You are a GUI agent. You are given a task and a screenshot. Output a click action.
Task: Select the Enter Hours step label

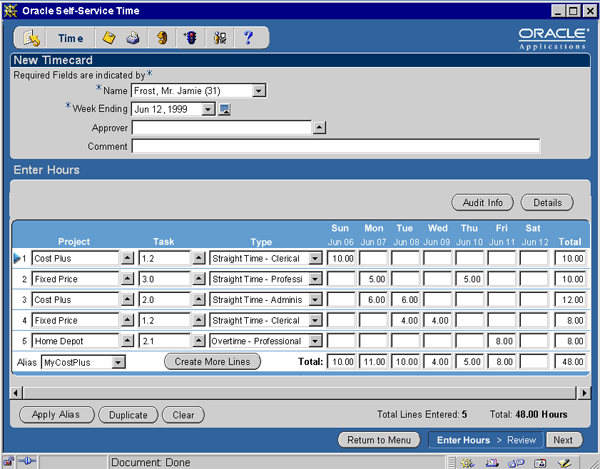coord(463,440)
